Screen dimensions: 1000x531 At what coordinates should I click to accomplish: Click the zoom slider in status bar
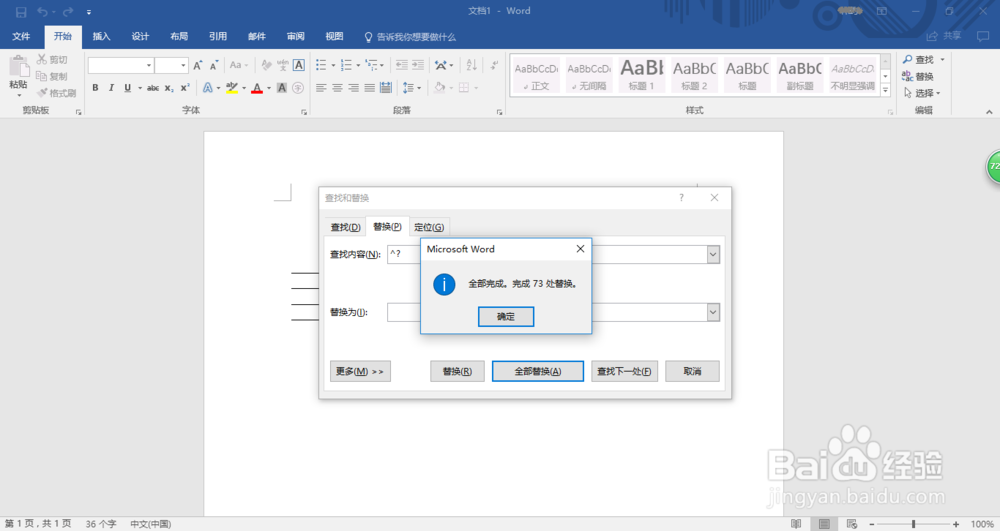click(913, 524)
